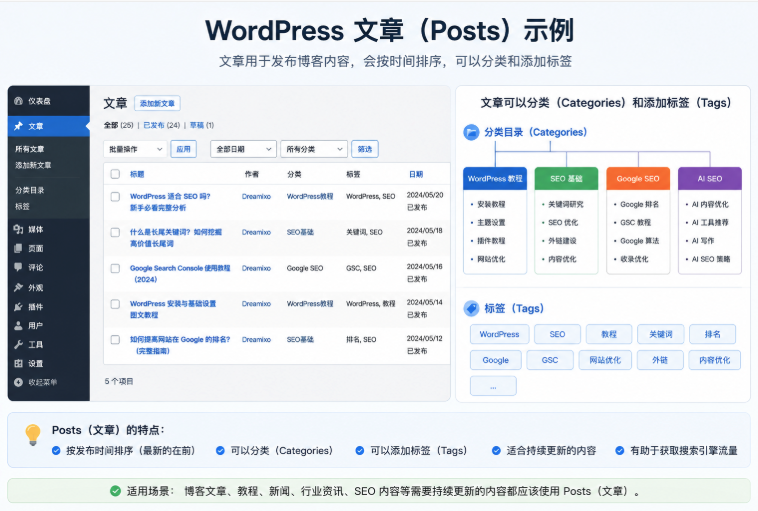This screenshot has height=511, width=758.
Task: Sort posts by the 标题 column header
Action: coord(137,174)
